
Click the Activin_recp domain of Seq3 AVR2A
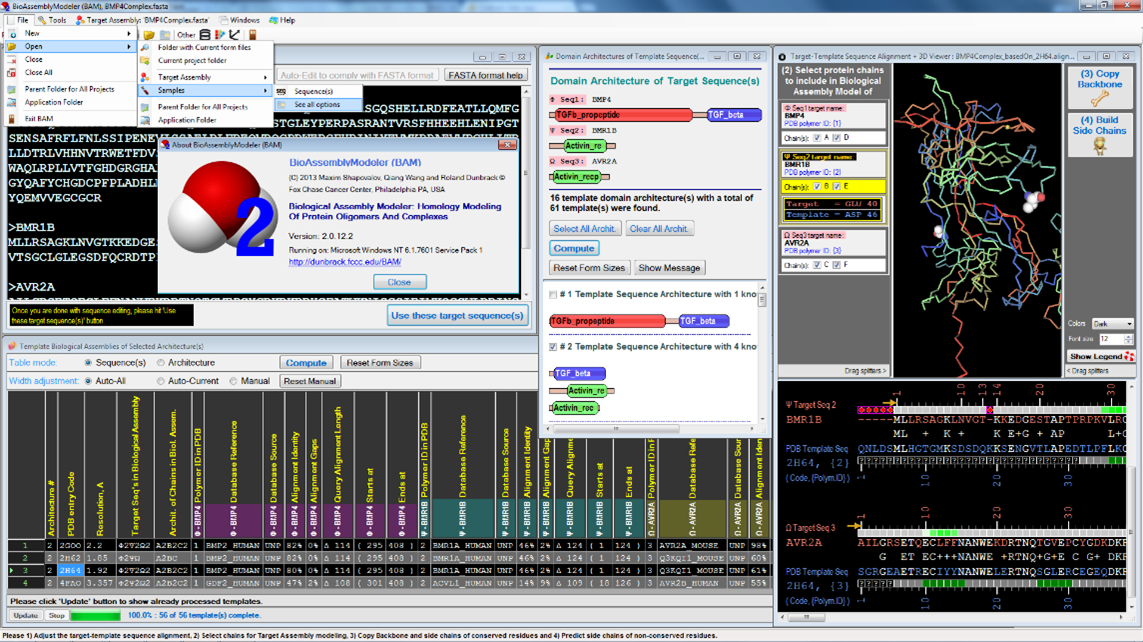(577, 176)
